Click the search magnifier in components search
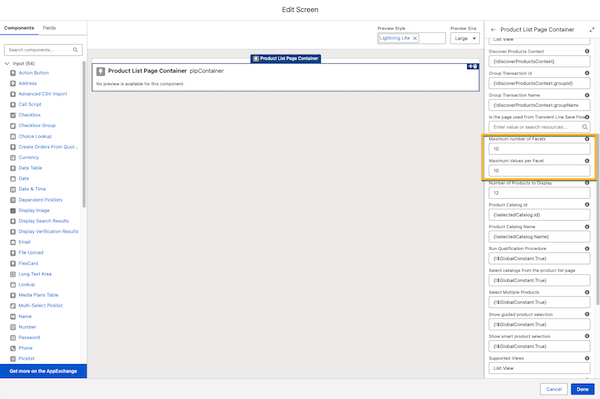 75,50
